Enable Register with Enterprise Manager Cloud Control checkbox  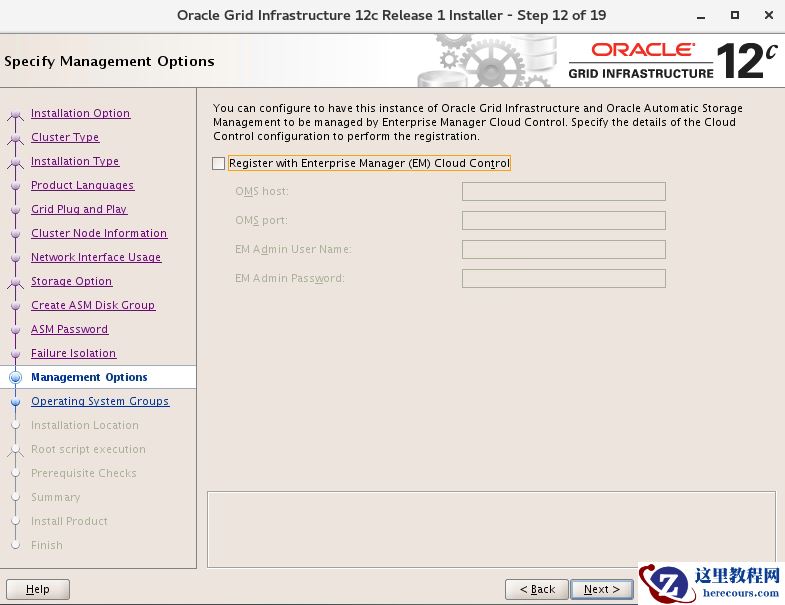[x=218, y=163]
